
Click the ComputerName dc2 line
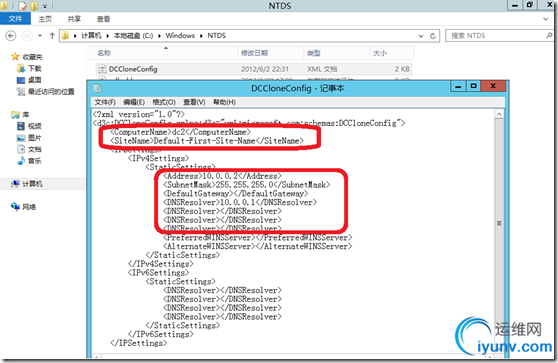click(180, 132)
